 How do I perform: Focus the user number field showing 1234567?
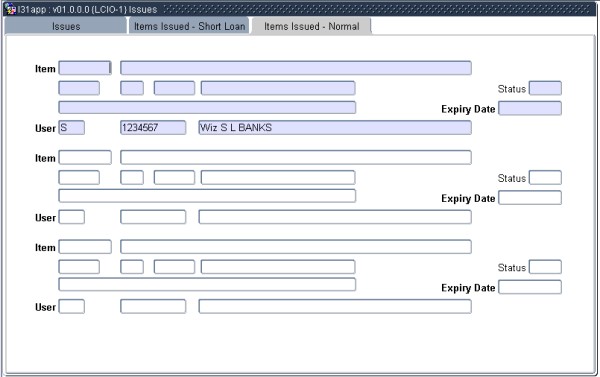(153, 127)
